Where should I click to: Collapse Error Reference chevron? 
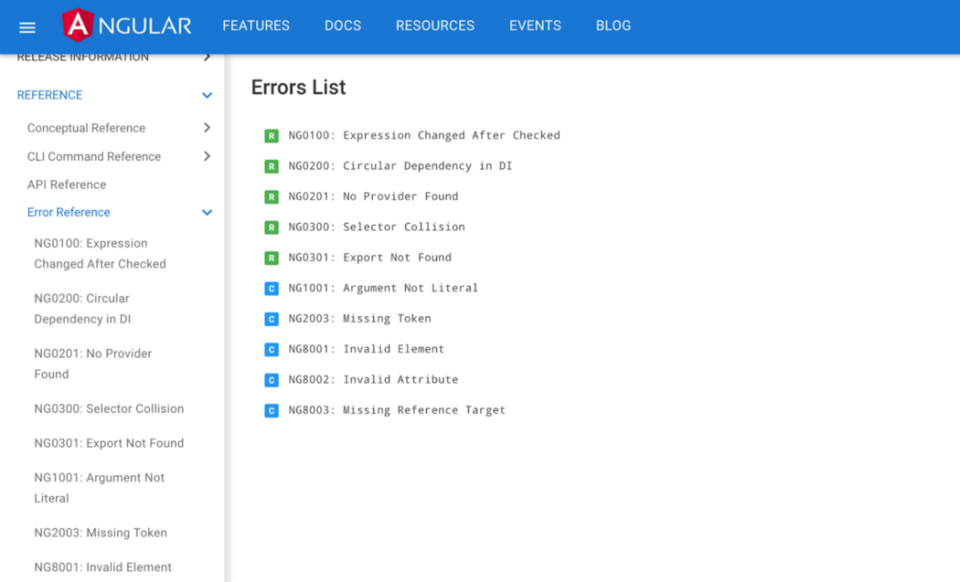tap(207, 212)
